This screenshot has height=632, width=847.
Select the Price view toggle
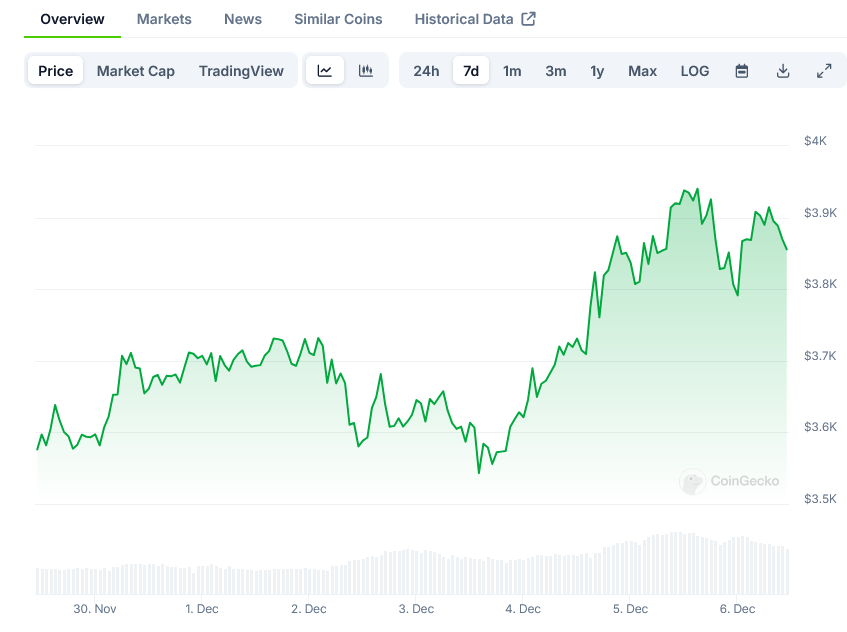[x=56, y=71]
